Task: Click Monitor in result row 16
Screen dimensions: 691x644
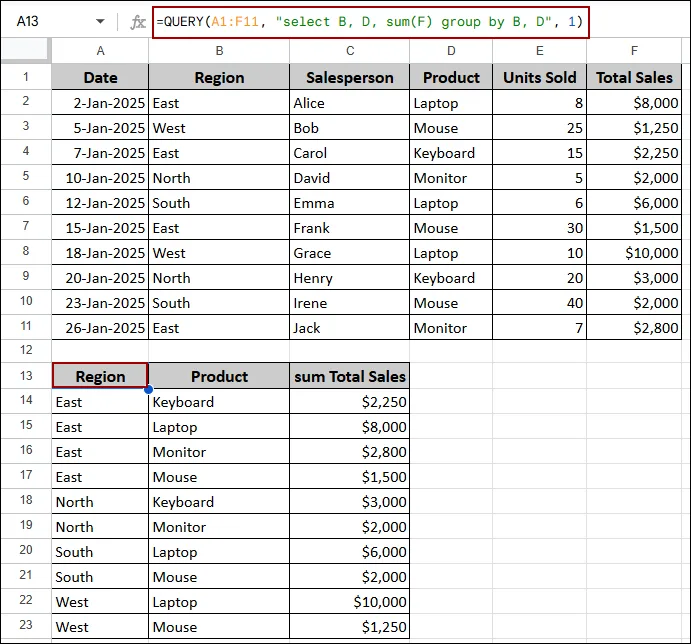Action: 219,452
